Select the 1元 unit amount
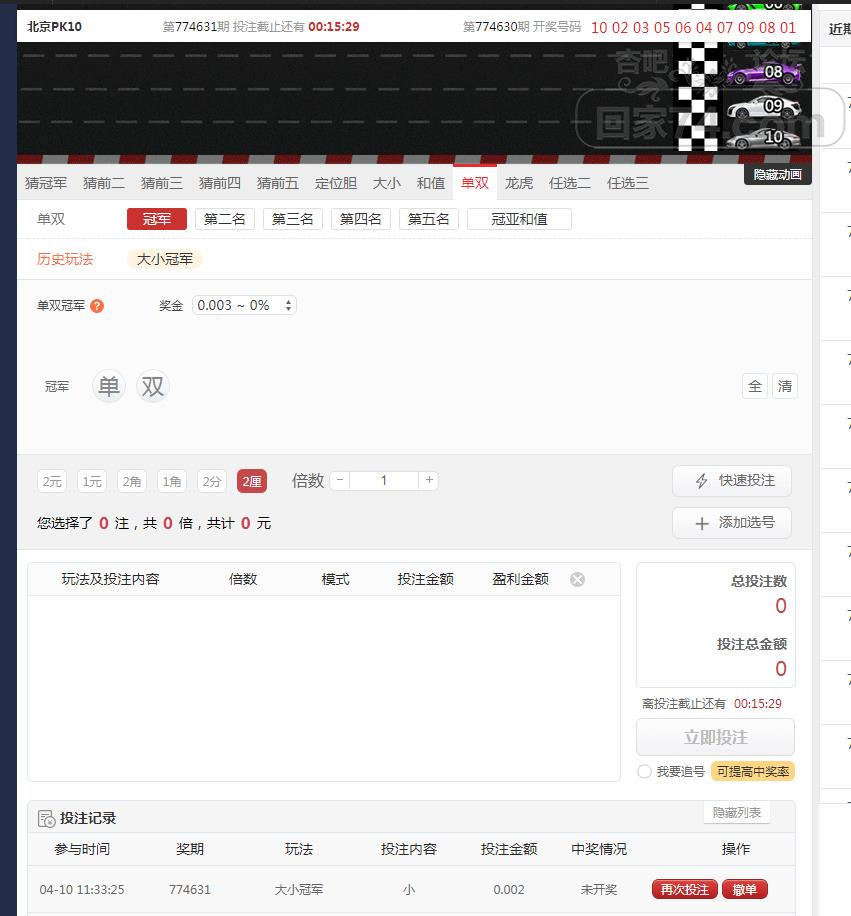This screenshot has height=916, width=851. pos(92,481)
